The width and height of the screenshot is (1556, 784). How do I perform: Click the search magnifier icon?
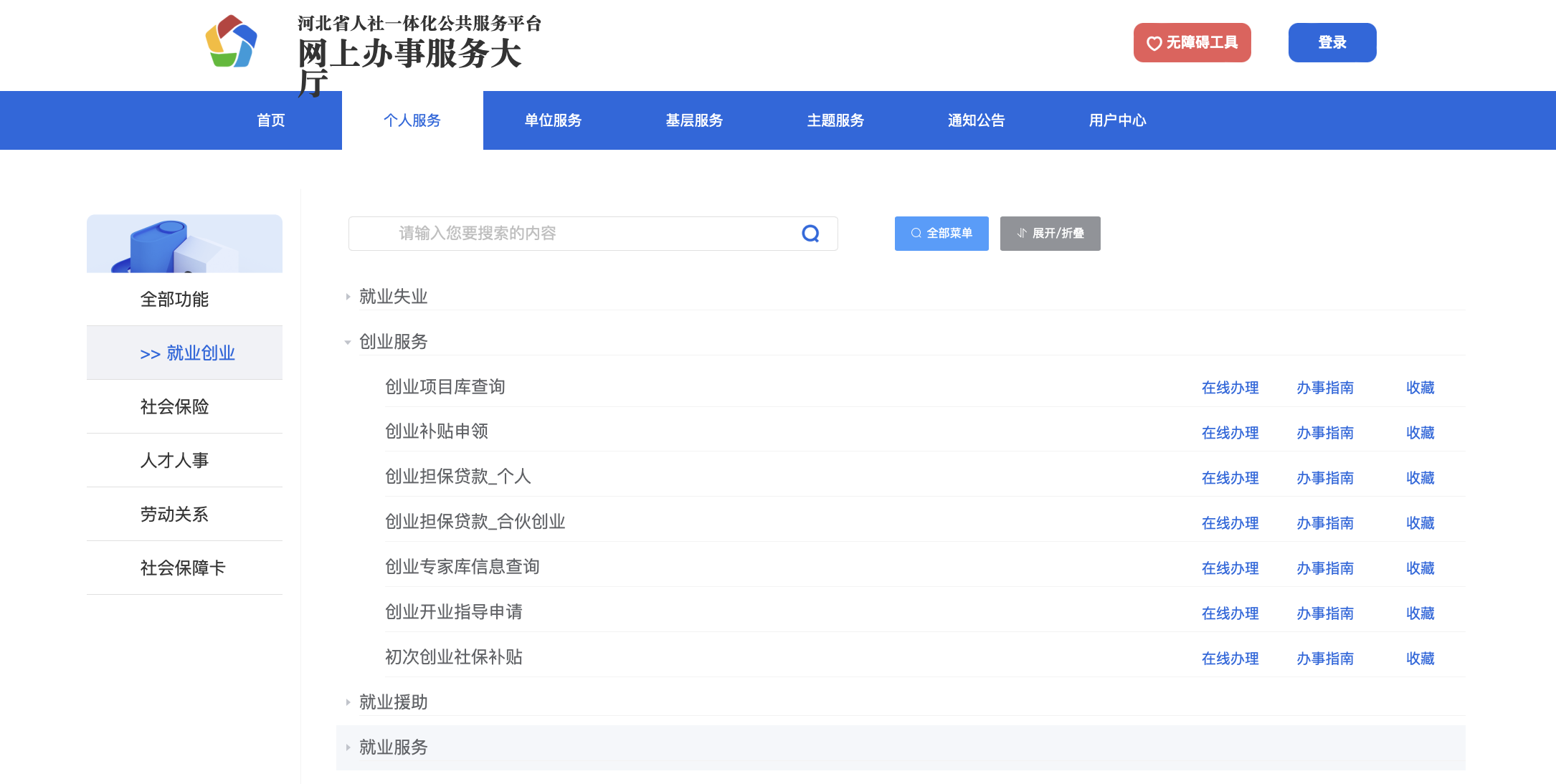[810, 234]
